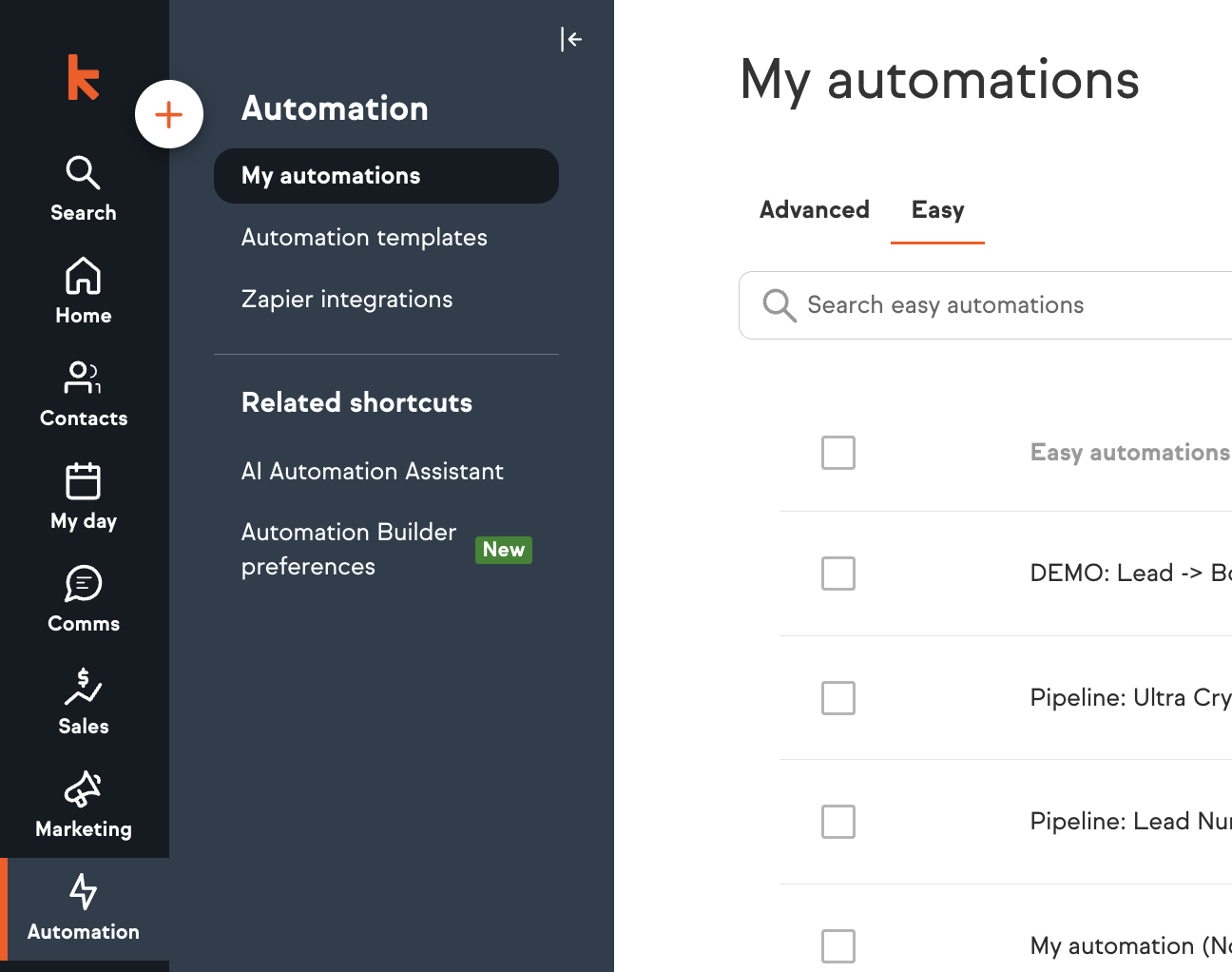The image size is (1232, 972).
Task: Select all easy automations checkbox
Action: pyautogui.click(x=838, y=453)
